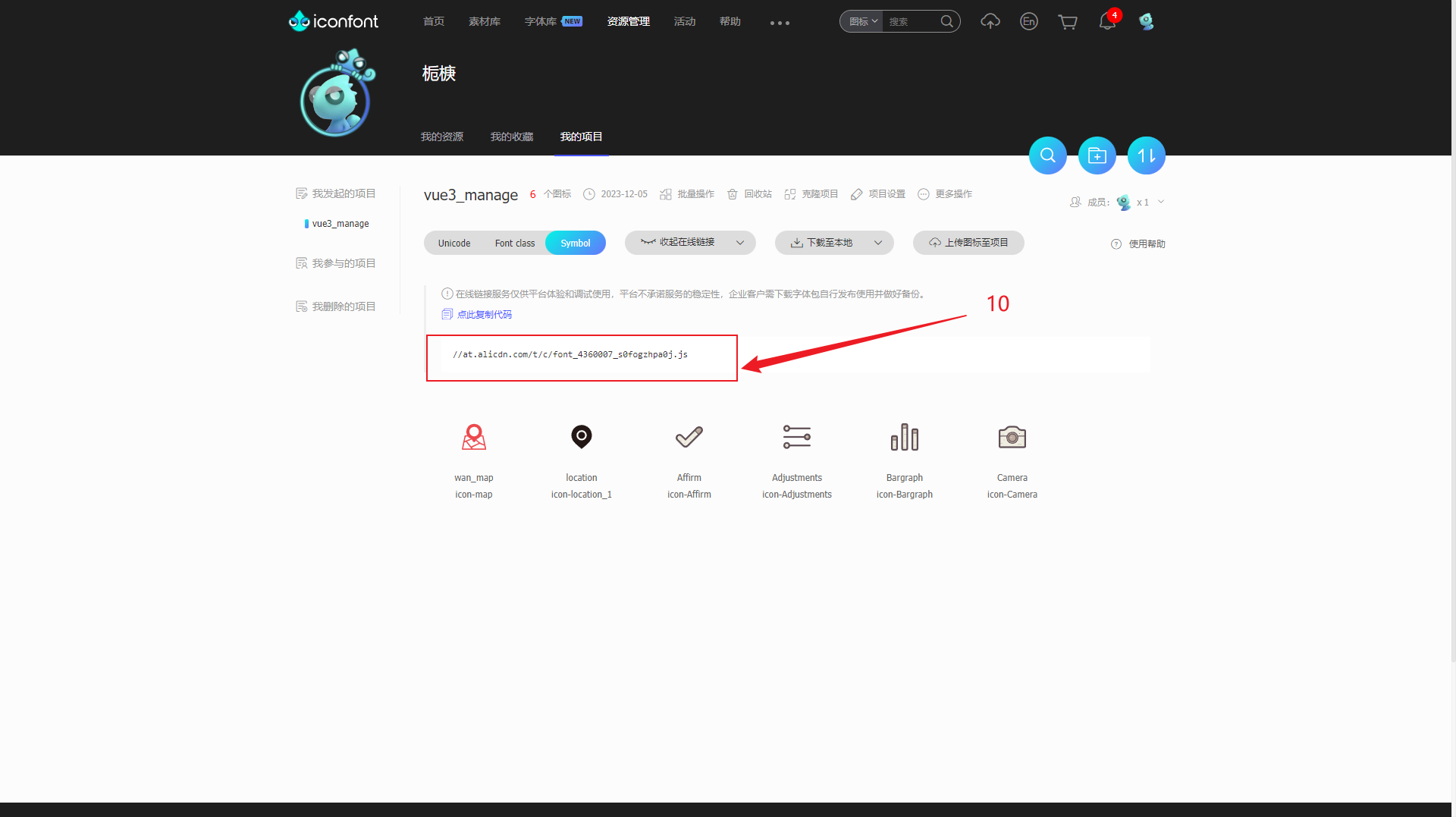The height and width of the screenshot is (817, 1456).
Task: Expand the 收起在线链接 dropdown chevron
Action: coord(740,243)
